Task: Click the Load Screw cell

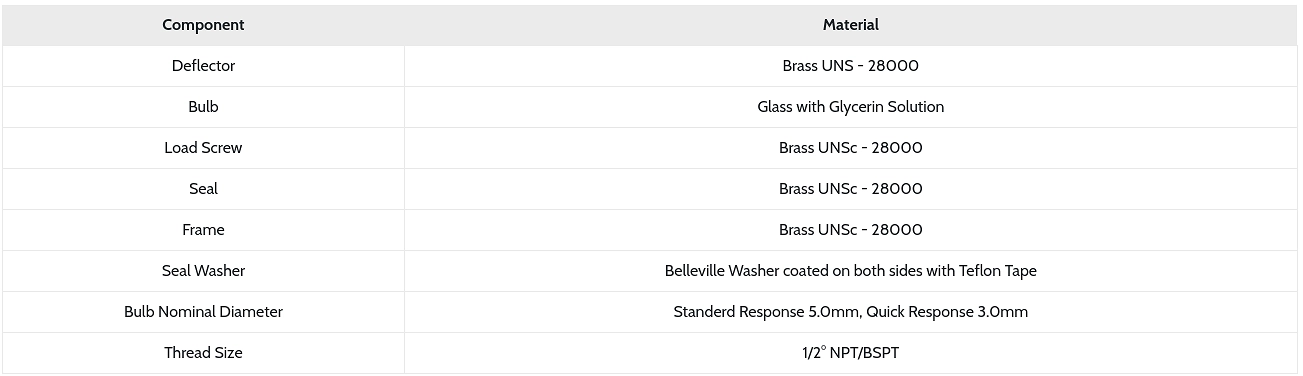Action: (x=203, y=148)
